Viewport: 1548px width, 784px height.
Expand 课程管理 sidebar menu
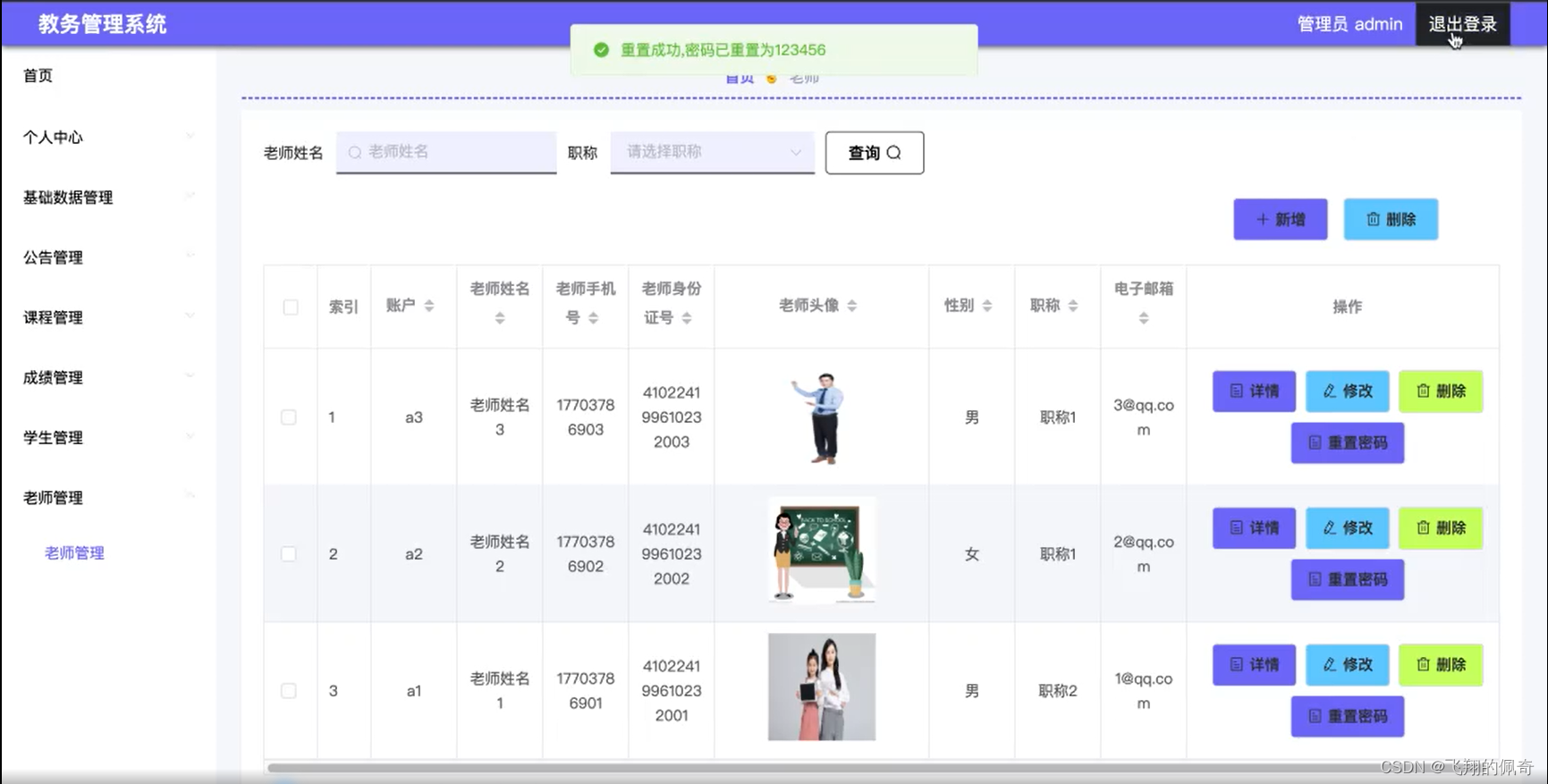tap(107, 317)
